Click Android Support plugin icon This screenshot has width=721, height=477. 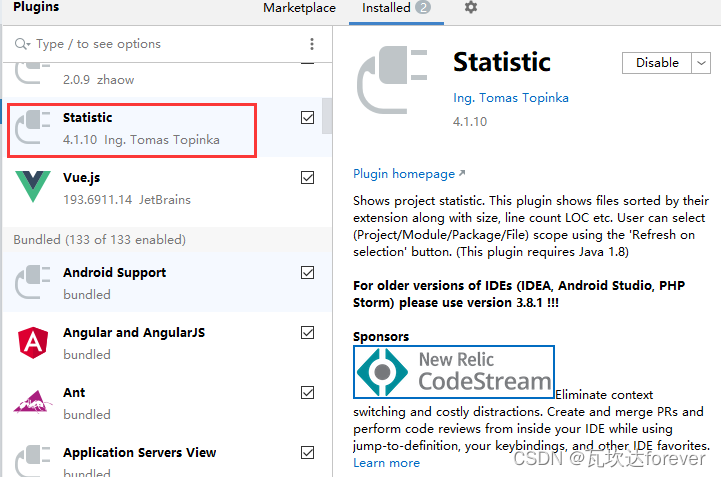click(x=32, y=282)
